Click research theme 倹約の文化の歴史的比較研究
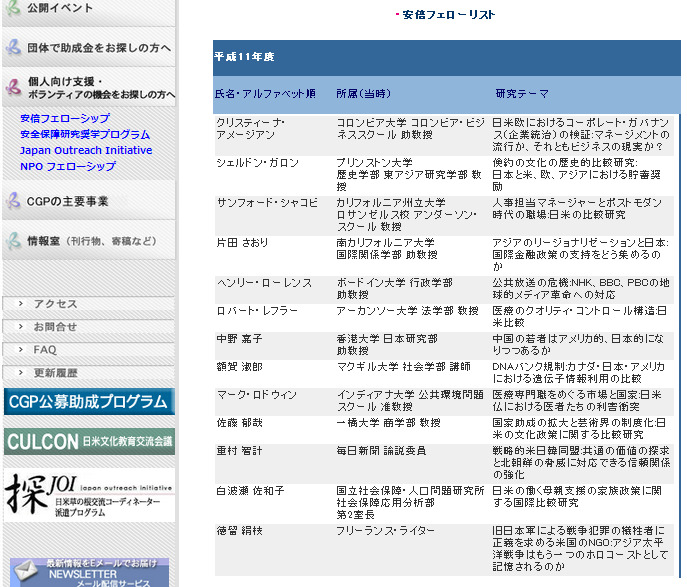 click(577, 175)
